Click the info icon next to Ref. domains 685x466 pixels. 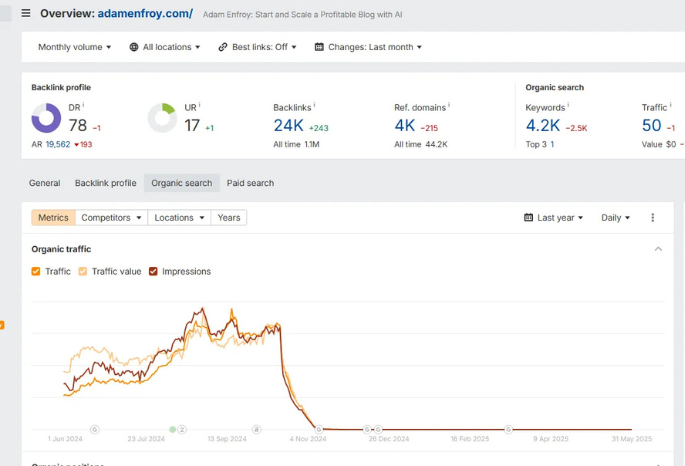coord(448,104)
